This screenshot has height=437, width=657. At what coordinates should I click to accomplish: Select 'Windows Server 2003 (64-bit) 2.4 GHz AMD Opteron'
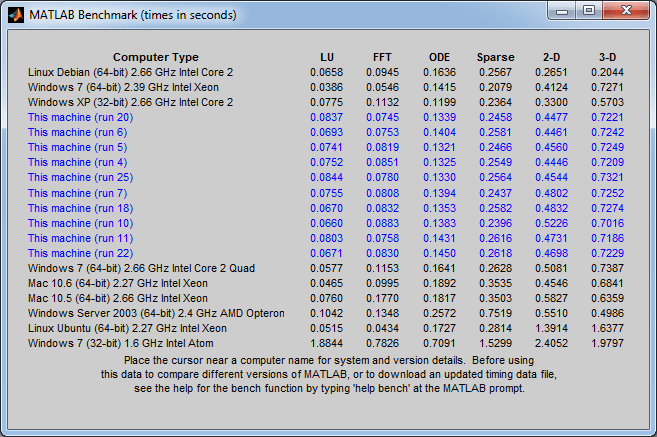pos(156,313)
